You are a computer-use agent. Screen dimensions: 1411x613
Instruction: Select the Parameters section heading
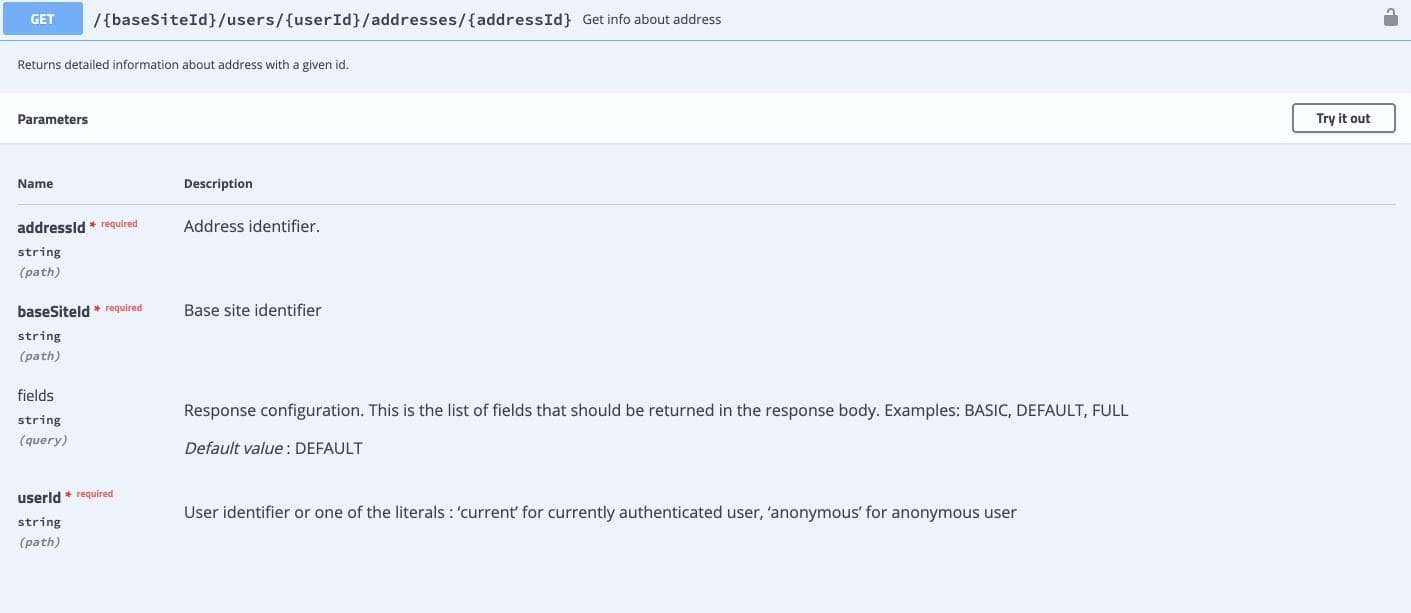53,119
